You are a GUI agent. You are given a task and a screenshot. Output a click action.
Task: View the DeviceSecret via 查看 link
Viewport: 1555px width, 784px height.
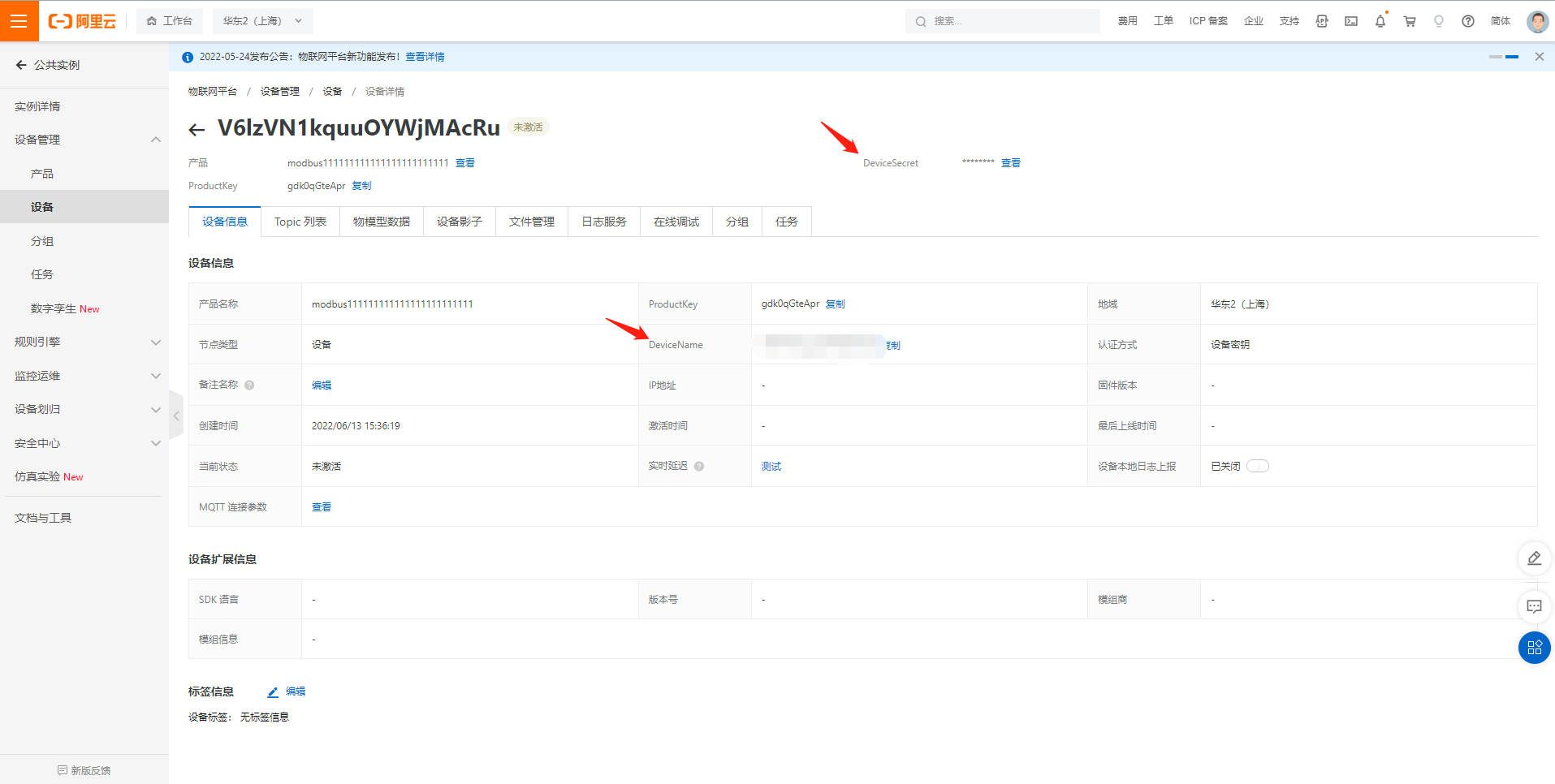(x=1010, y=163)
